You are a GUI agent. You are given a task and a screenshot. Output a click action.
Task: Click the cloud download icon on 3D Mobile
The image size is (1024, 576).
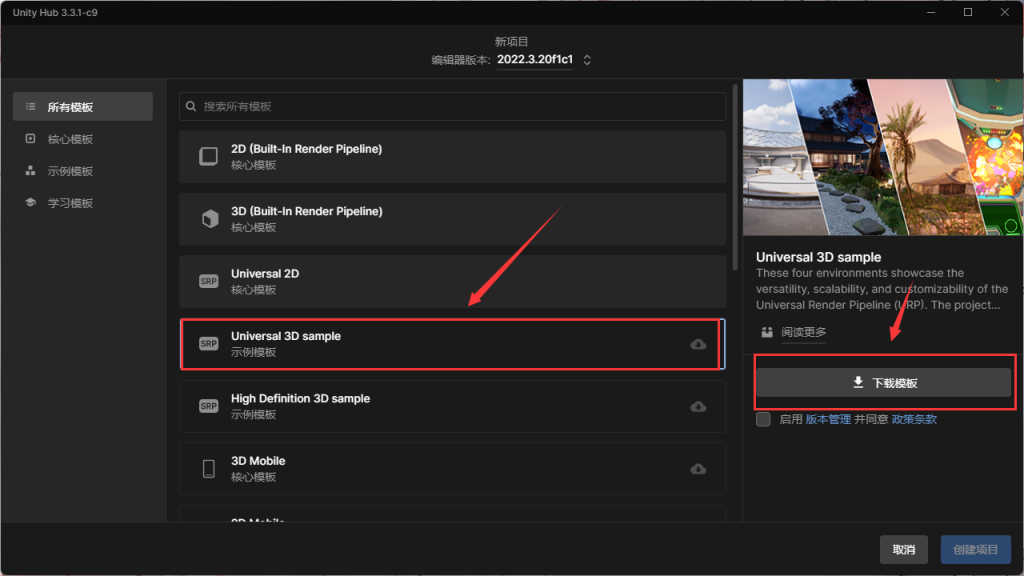coord(698,469)
